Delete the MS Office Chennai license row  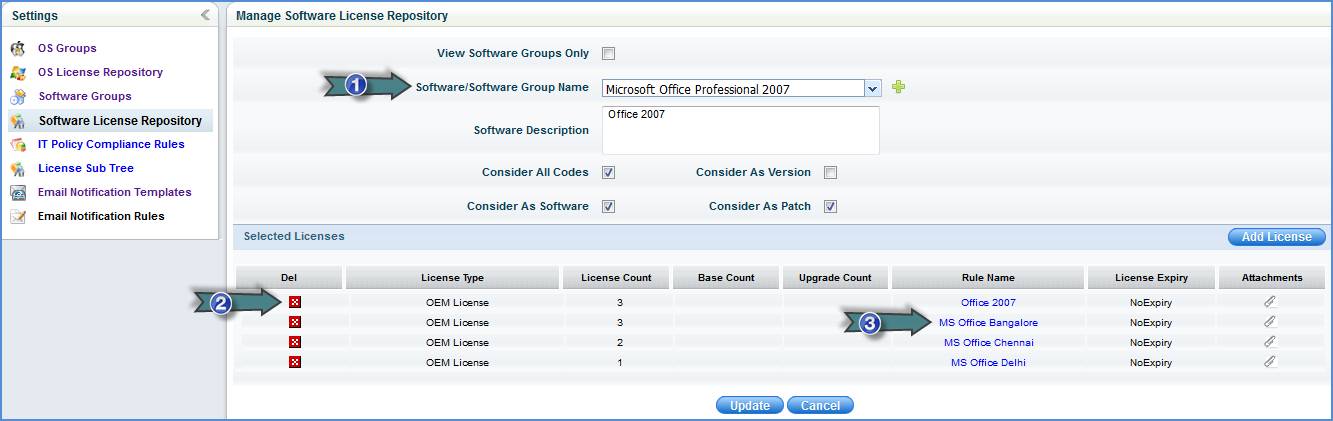point(295,342)
